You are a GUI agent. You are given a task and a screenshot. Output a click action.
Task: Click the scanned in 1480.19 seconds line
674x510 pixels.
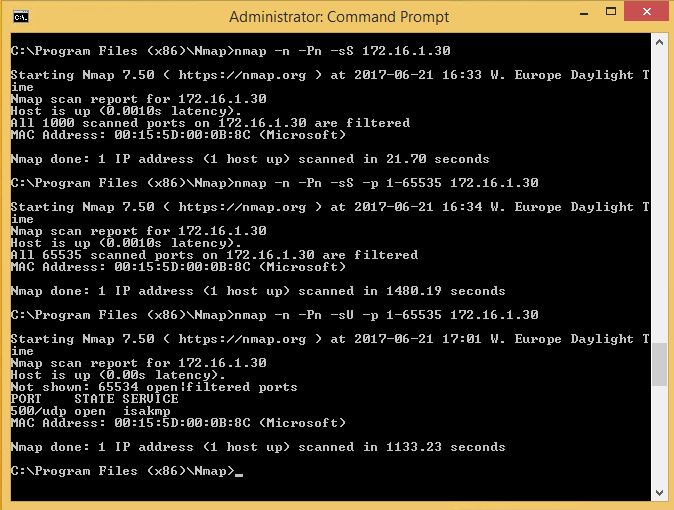pyautogui.click(x=258, y=291)
